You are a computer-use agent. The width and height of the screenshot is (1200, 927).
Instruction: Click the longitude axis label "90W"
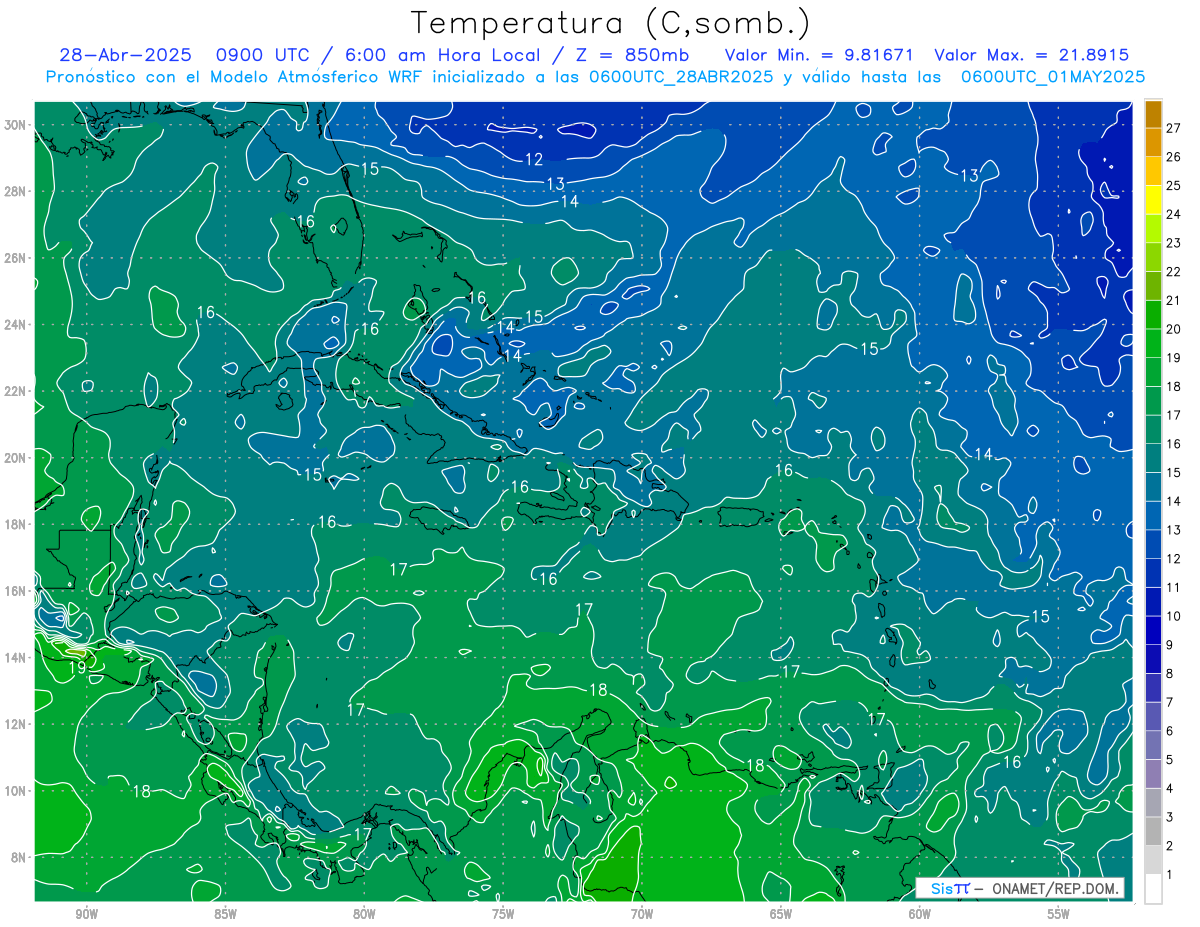pyautogui.click(x=86, y=914)
